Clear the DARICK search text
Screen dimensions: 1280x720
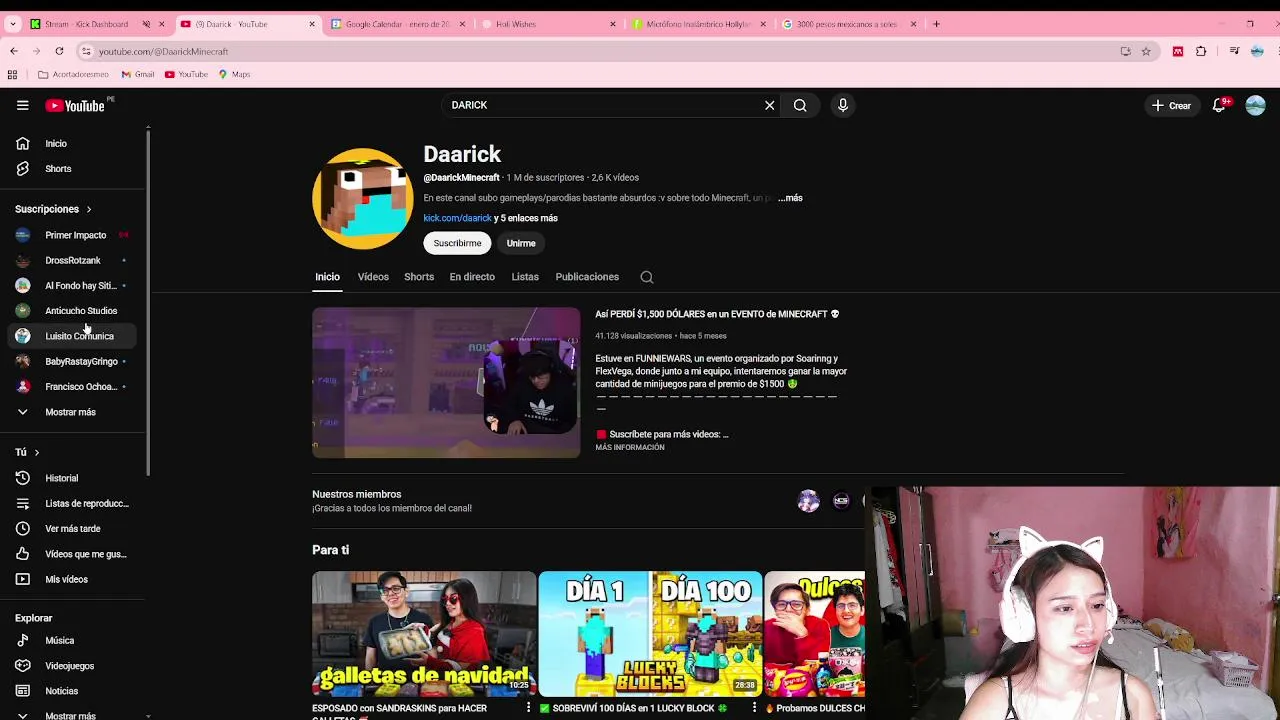point(769,105)
